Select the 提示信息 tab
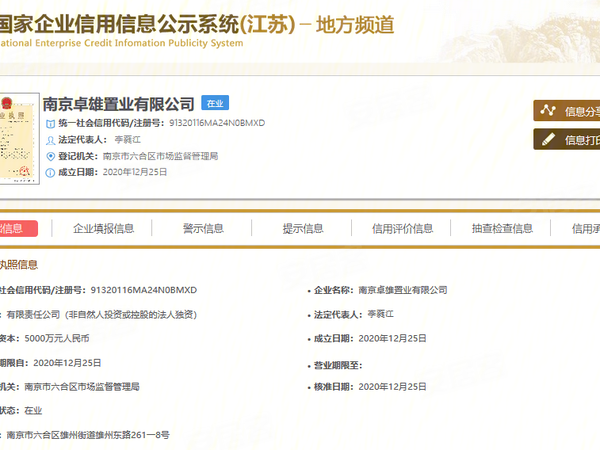Screen dimensions: 600x450 click(x=303, y=228)
